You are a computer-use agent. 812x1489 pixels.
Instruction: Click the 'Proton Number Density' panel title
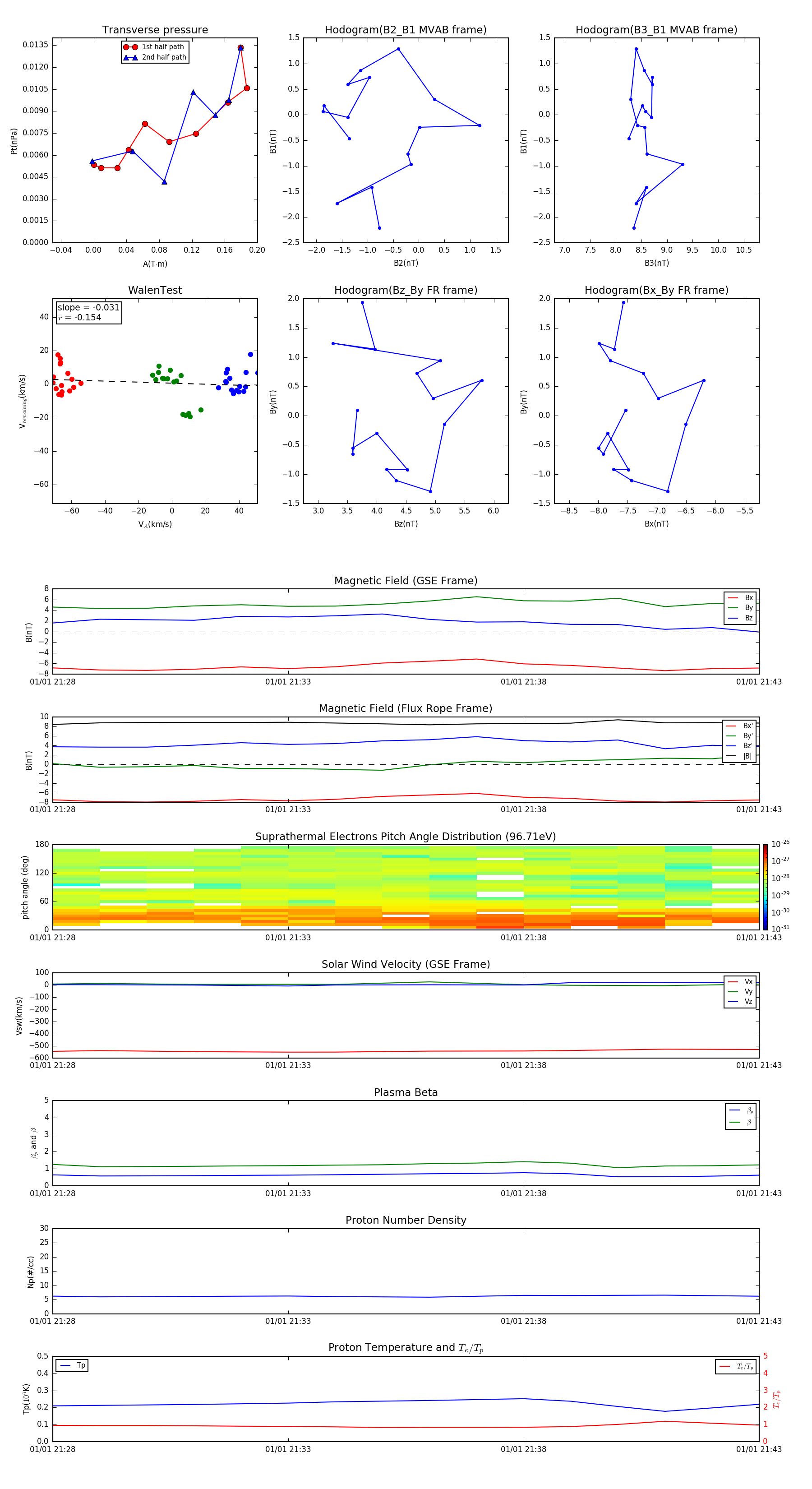tap(406, 1220)
